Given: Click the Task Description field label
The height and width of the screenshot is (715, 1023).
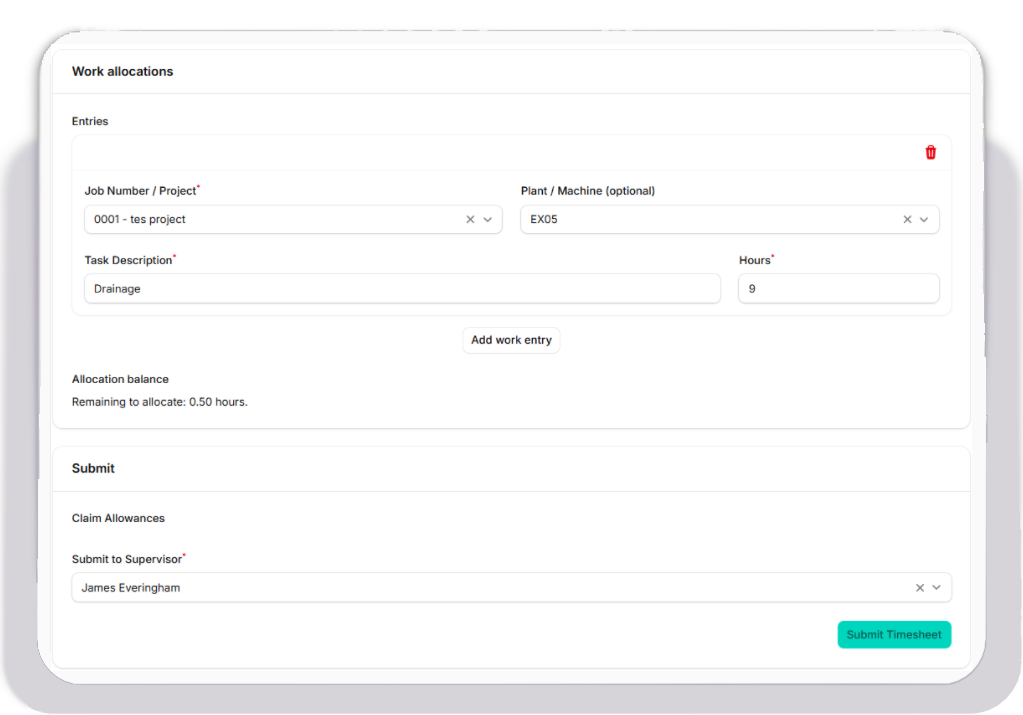Looking at the screenshot, I should pyautogui.click(x=128, y=260).
